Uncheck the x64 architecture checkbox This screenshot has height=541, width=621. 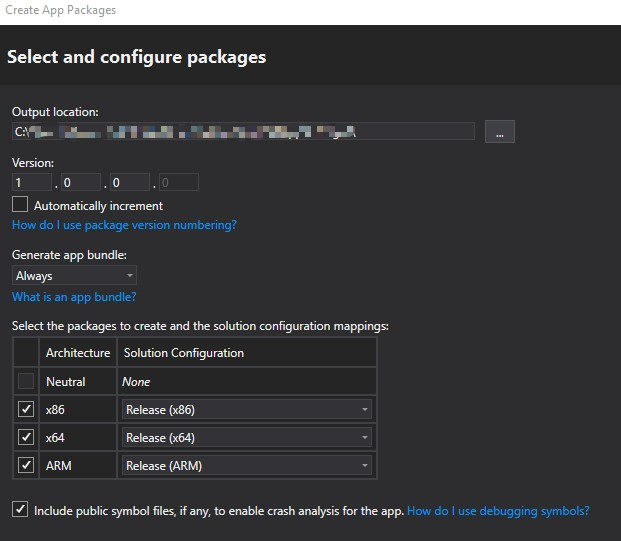(26, 437)
